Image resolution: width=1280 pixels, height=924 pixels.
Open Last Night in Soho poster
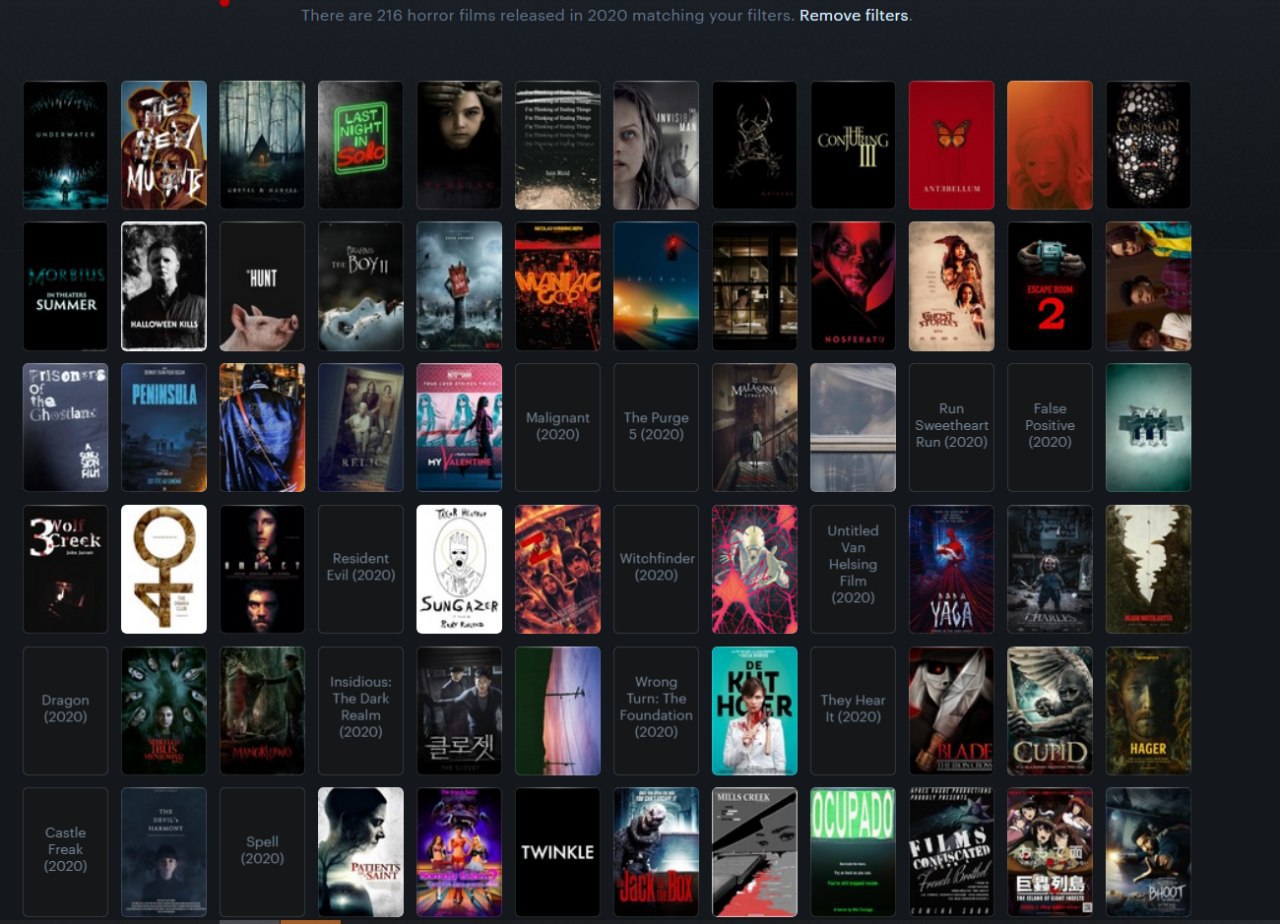coord(361,145)
